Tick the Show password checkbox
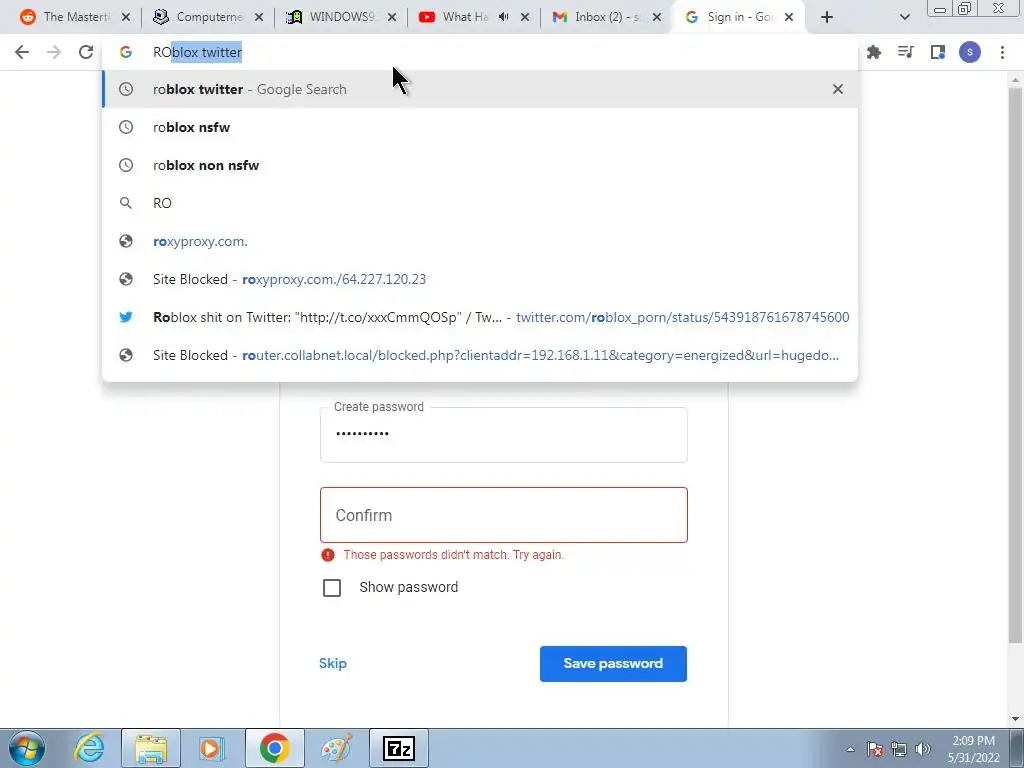The width and height of the screenshot is (1024, 768). tap(332, 588)
